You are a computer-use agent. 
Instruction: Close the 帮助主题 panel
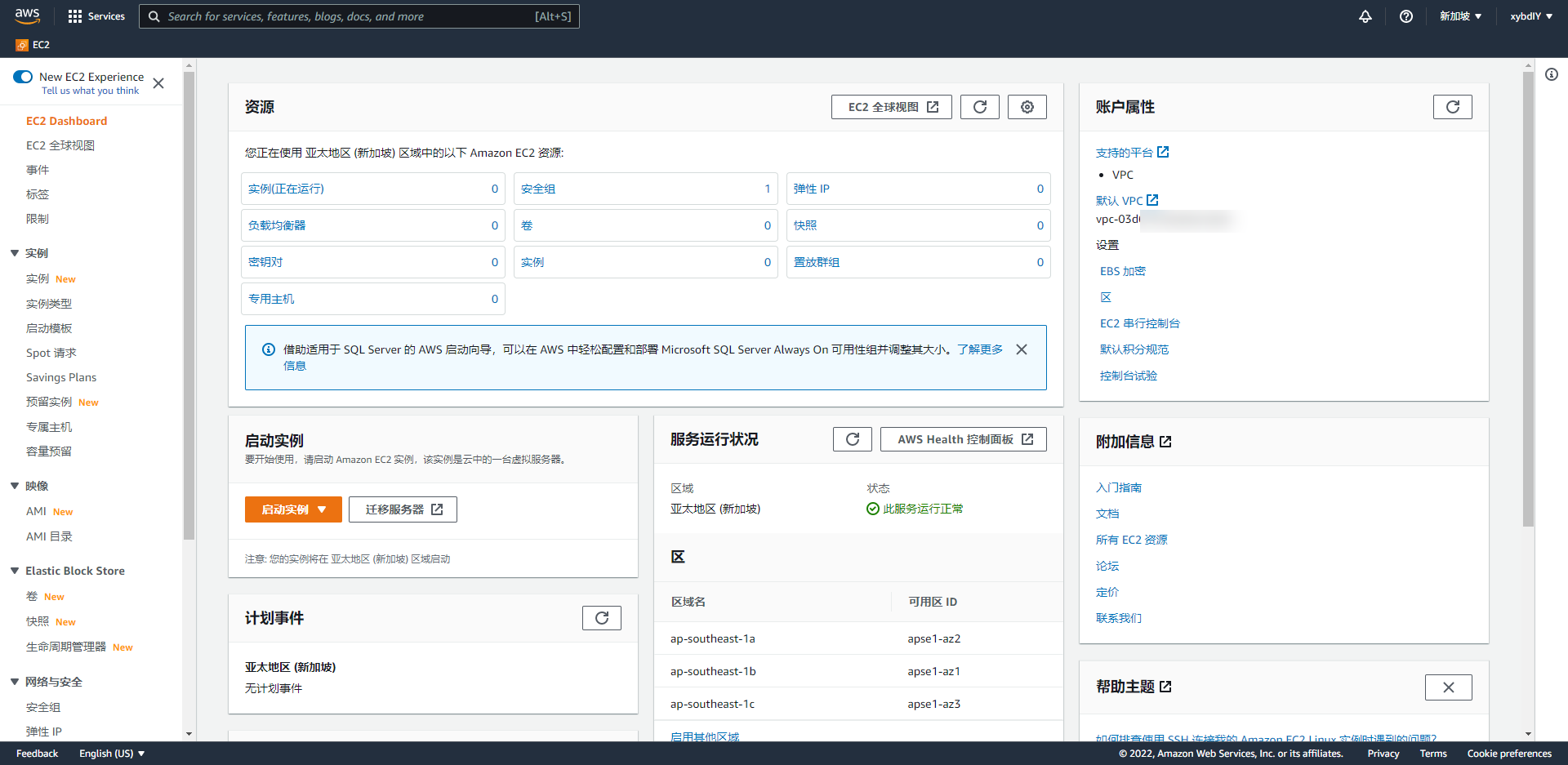(x=1449, y=687)
